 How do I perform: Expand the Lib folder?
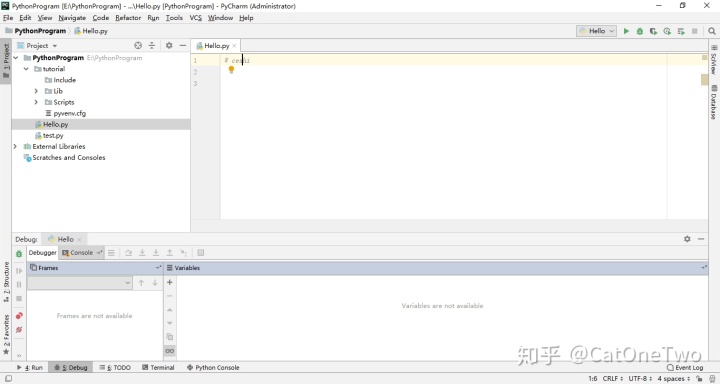(36, 91)
